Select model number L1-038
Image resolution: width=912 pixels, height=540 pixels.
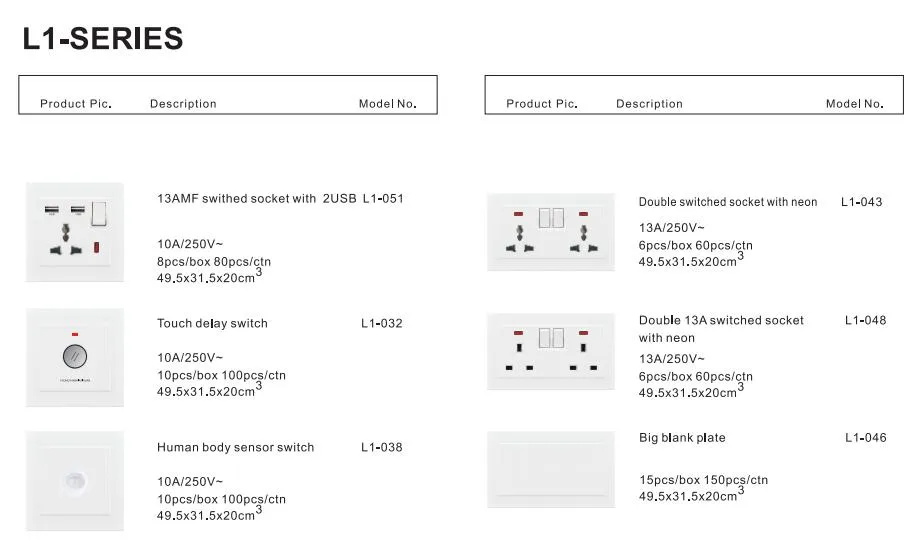382,447
